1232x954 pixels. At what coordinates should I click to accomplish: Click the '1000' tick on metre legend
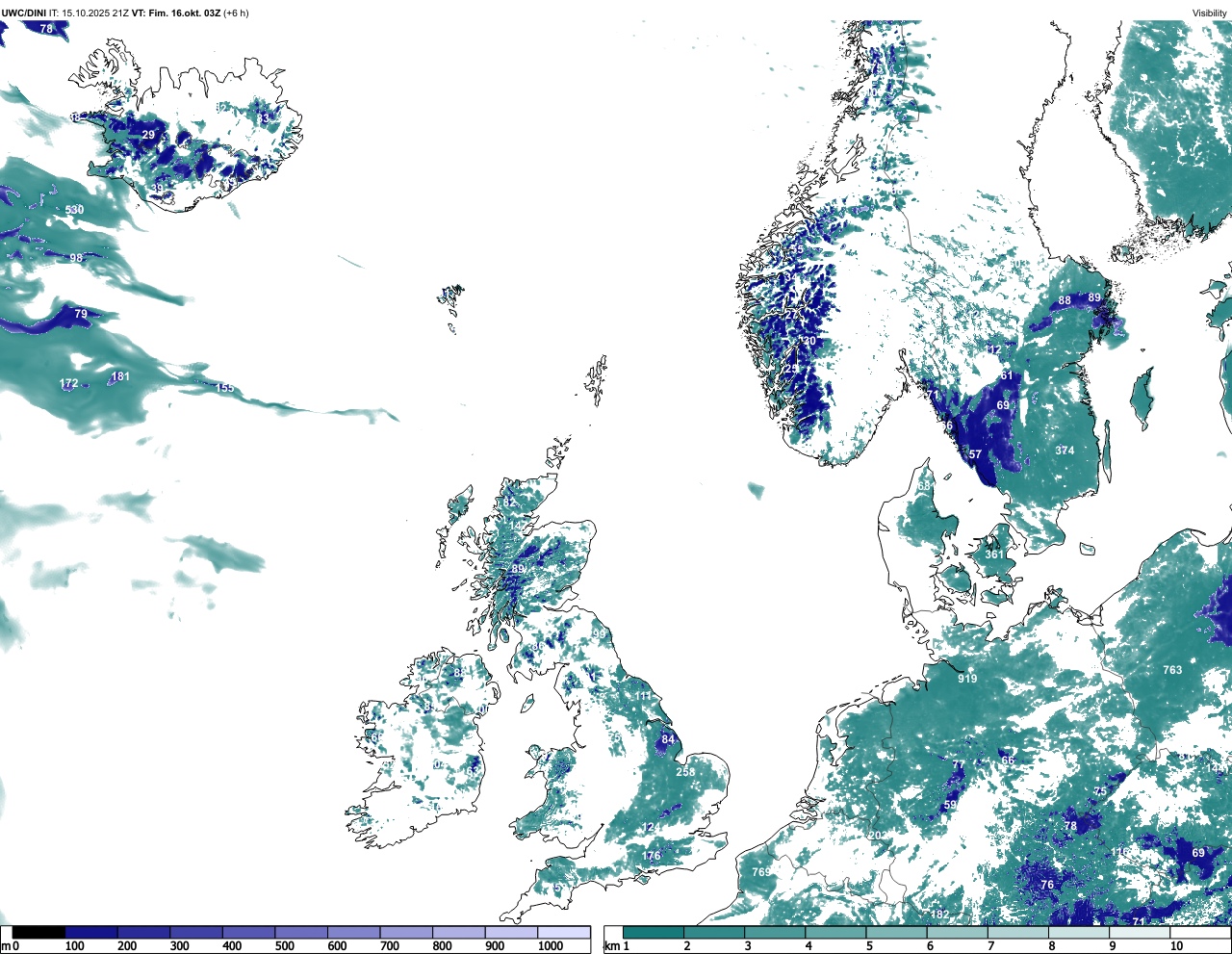point(550,946)
